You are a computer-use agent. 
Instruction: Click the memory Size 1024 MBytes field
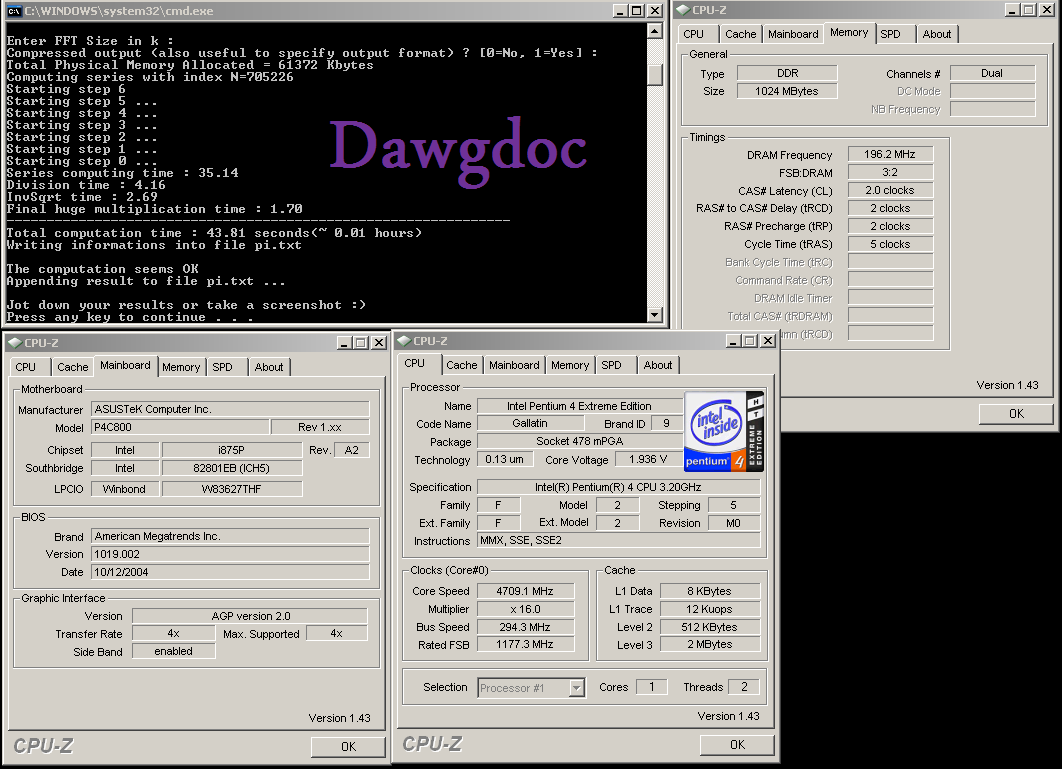click(x=787, y=91)
